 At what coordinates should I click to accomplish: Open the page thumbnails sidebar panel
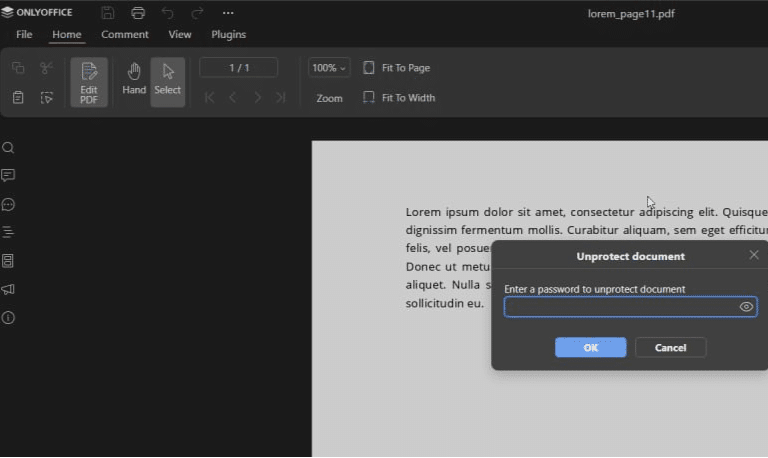pos(8,261)
